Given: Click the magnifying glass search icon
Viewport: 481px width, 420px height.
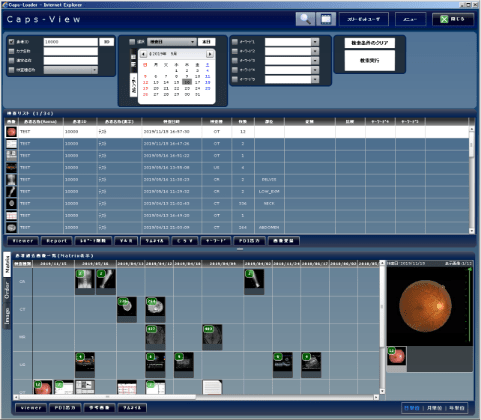Looking at the screenshot, I should [x=305, y=19].
